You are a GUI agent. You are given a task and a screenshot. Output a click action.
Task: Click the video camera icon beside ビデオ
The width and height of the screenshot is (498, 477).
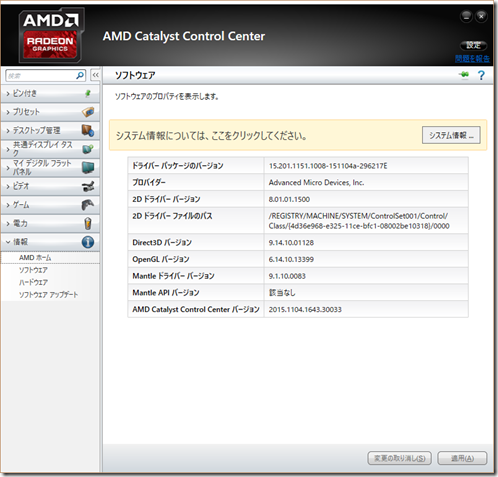click(x=88, y=186)
